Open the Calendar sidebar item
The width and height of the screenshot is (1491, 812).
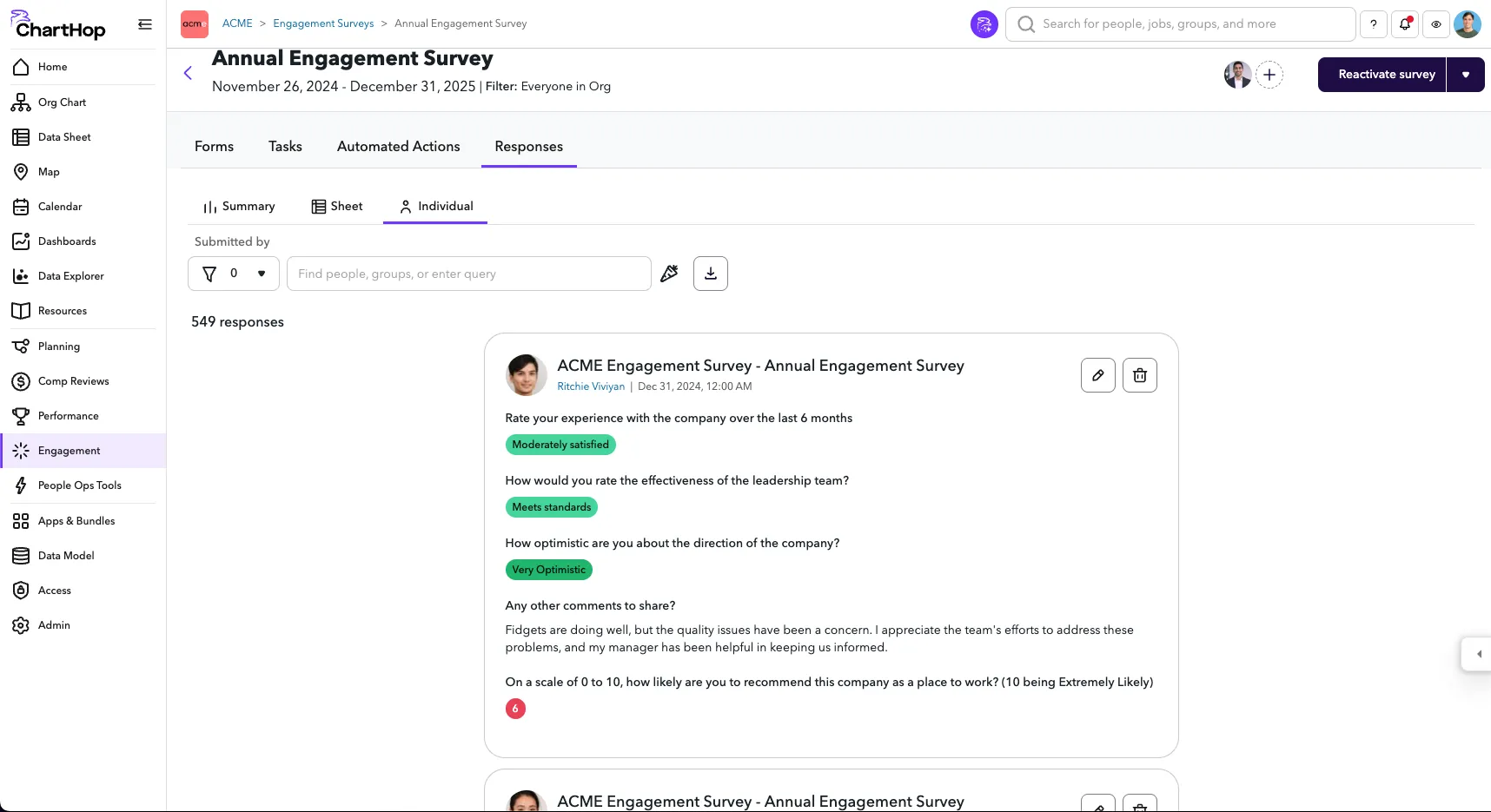coord(83,207)
